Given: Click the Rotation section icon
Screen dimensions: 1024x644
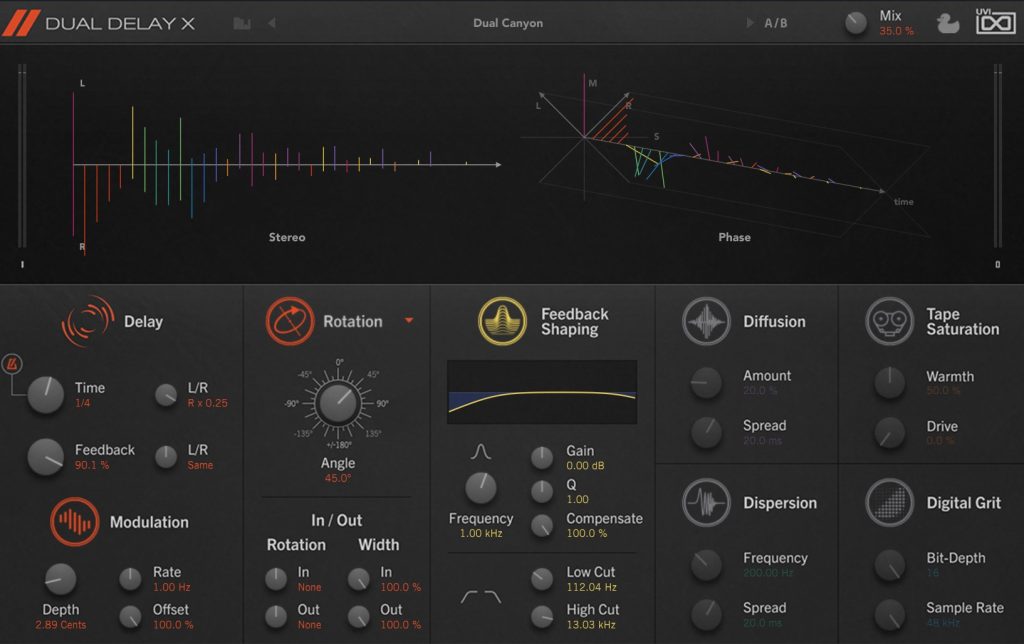Looking at the screenshot, I should (290, 321).
